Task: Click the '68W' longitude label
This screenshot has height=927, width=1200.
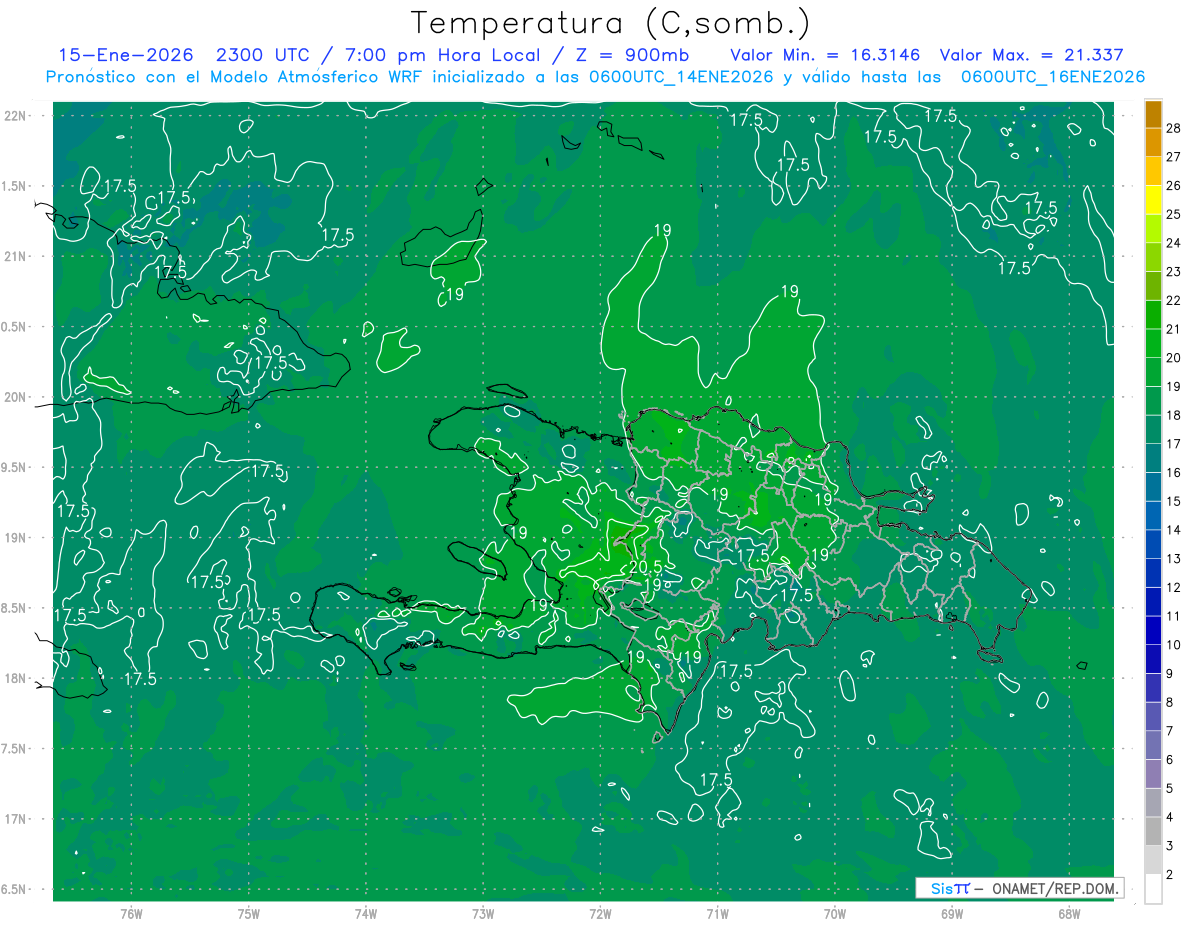Action: pos(1069,913)
